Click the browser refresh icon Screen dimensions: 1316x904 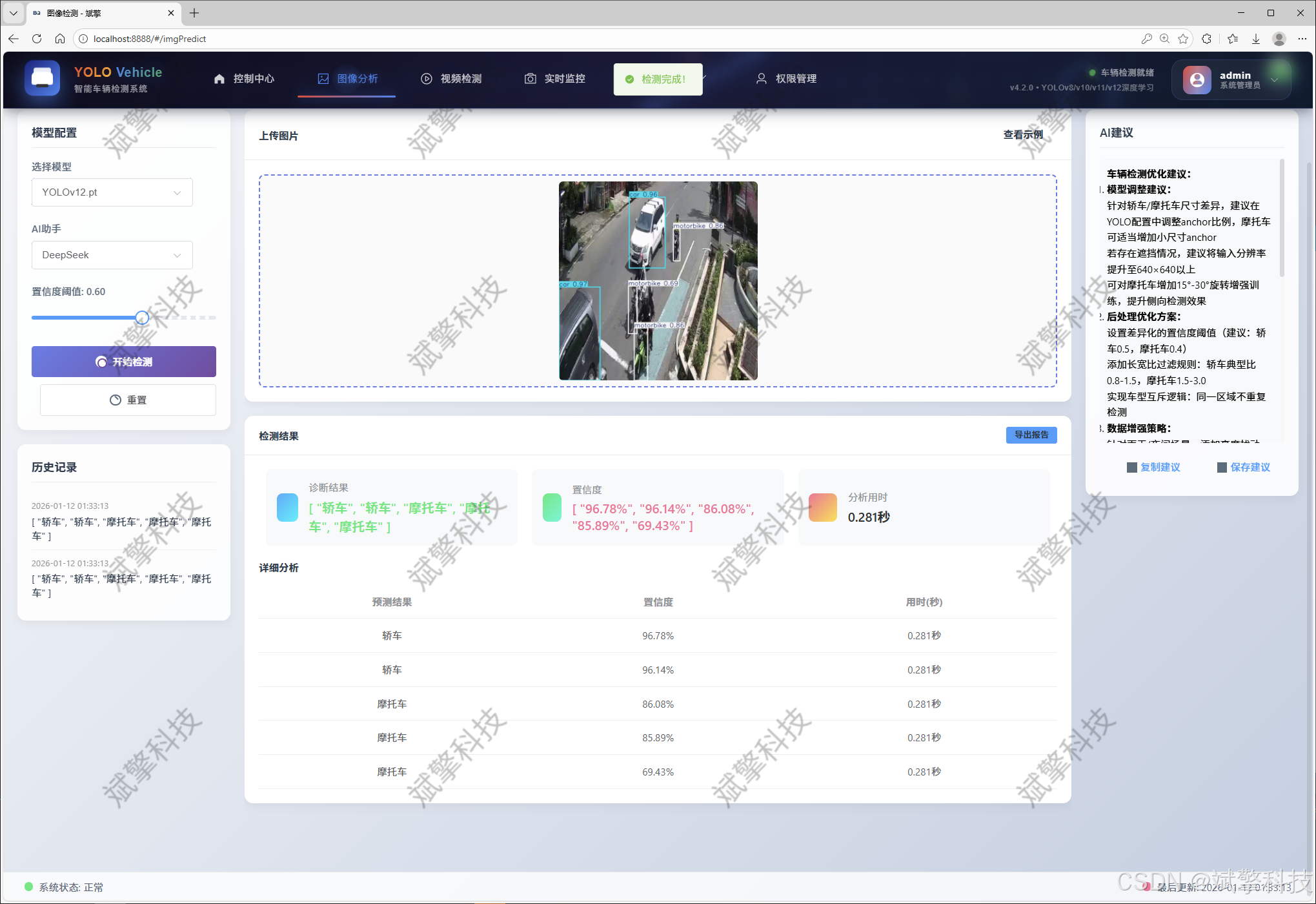pyautogui.click(x=37, y=39)
